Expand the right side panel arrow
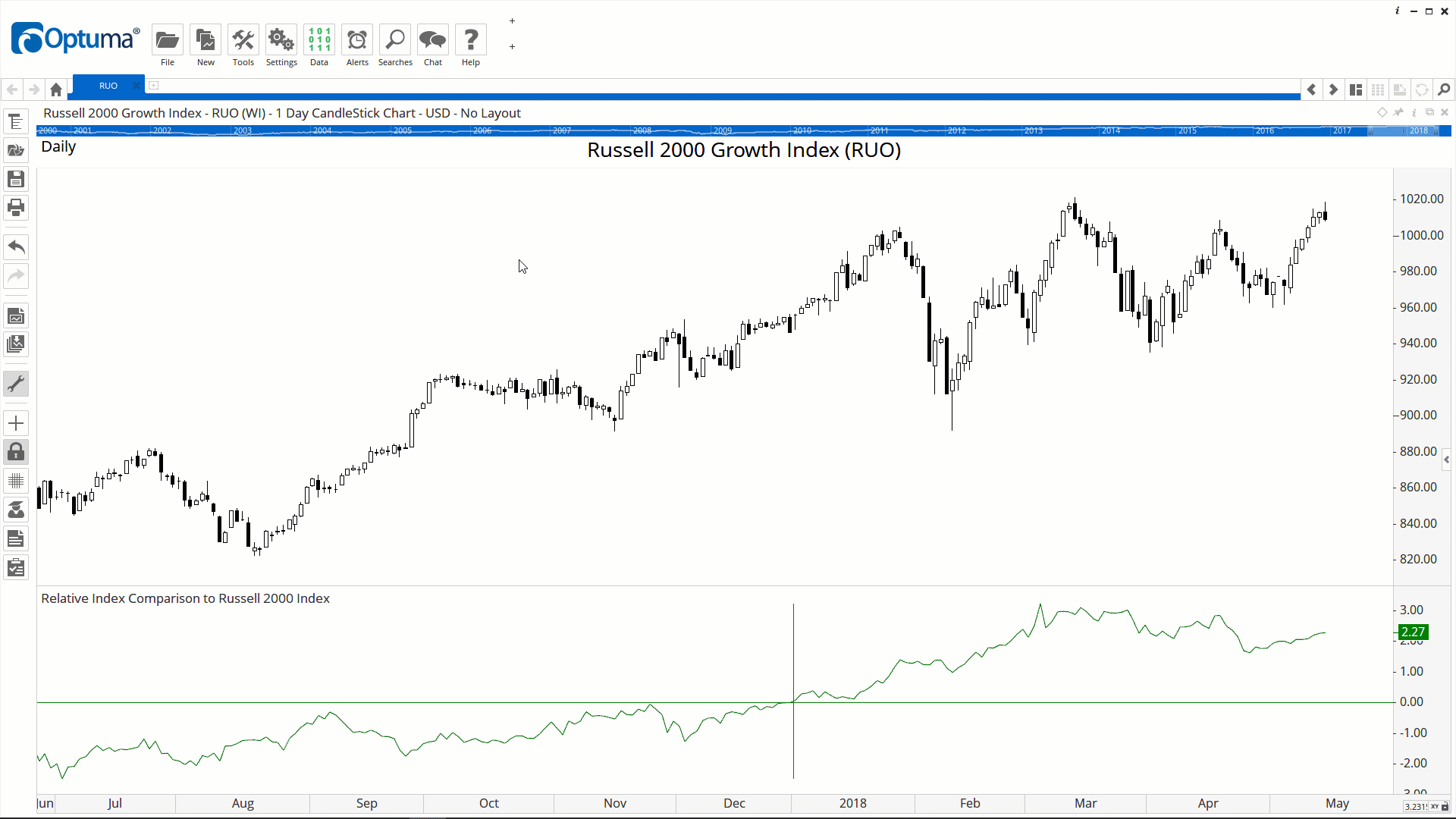 (x=1447, y=460)
